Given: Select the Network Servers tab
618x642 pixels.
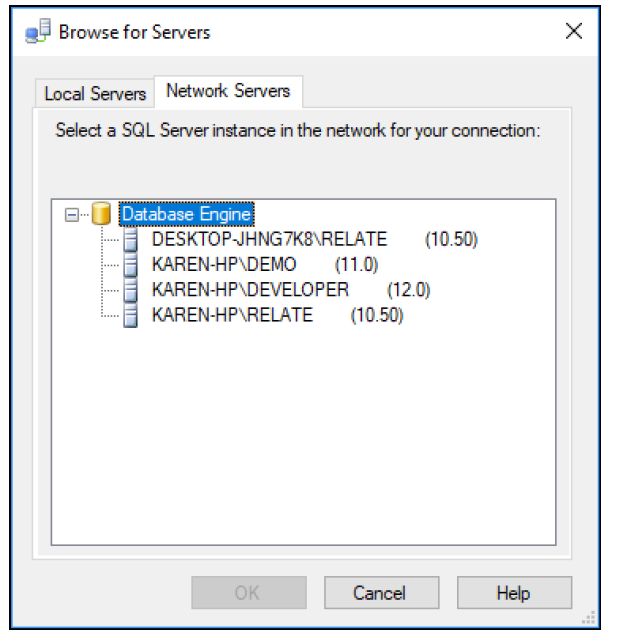Looking at the screenshot, I should [x=228, y=91].
